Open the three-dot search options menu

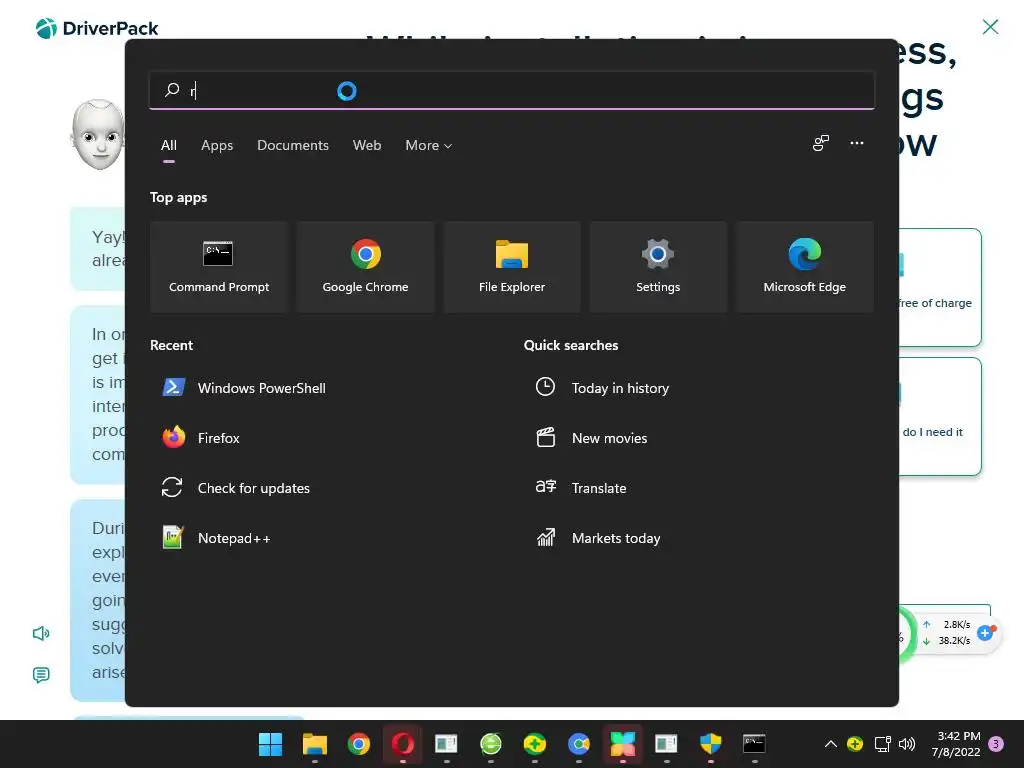pyautogui.click(x=857, y=143)
